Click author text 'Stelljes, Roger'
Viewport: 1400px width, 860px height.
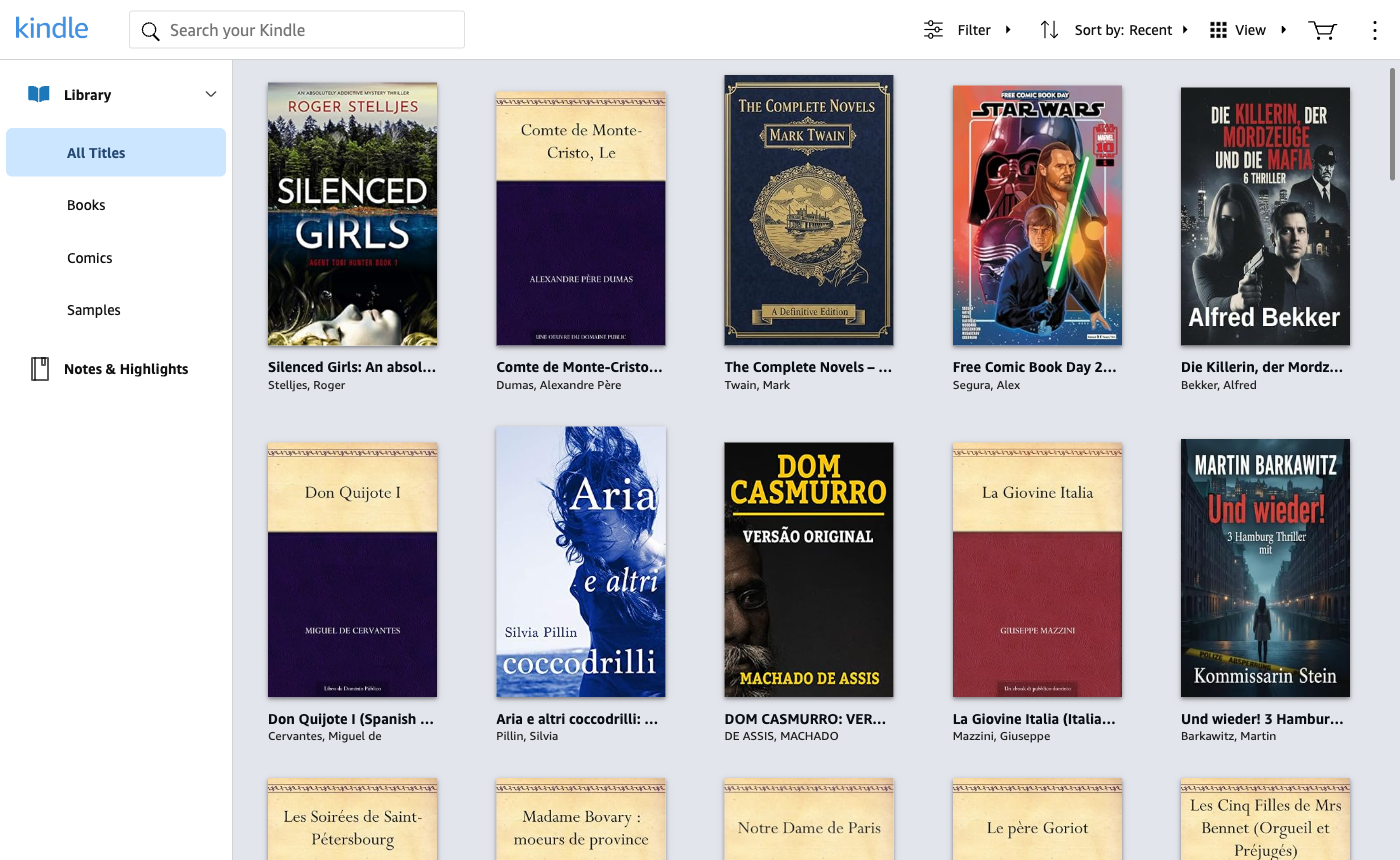coord(307,385)
